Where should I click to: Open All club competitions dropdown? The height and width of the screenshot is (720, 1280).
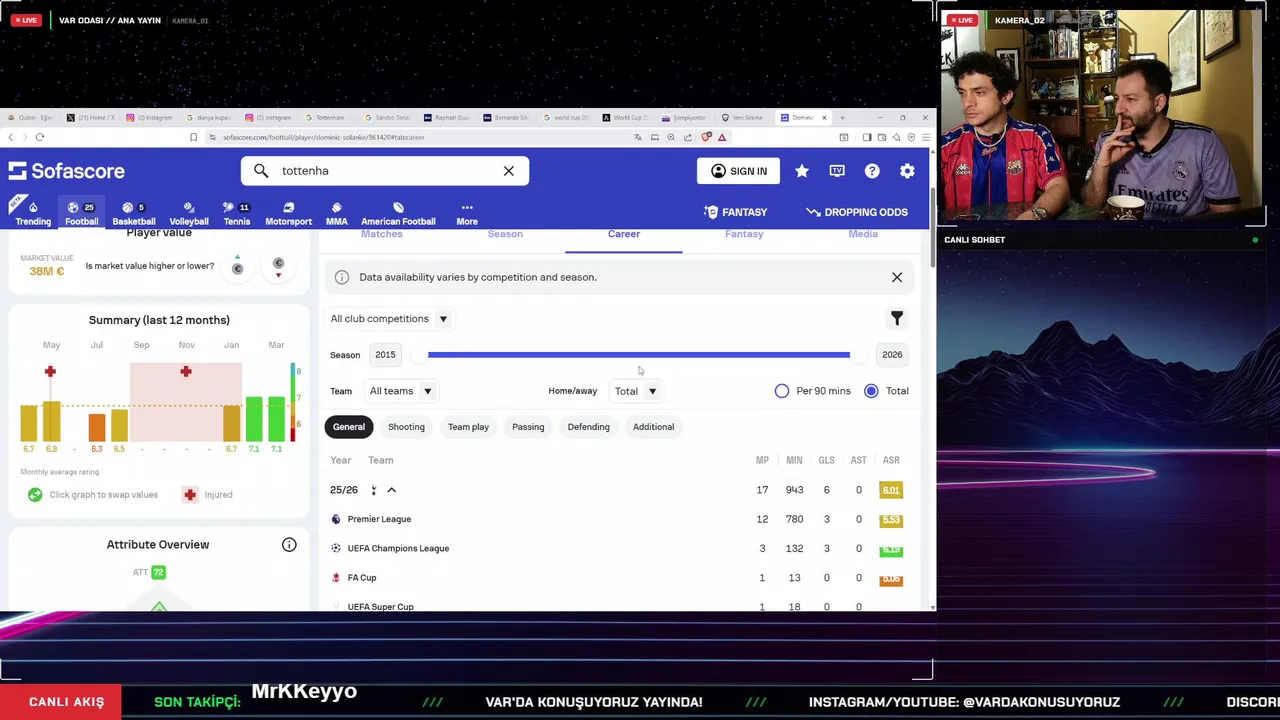click(389, 319)
